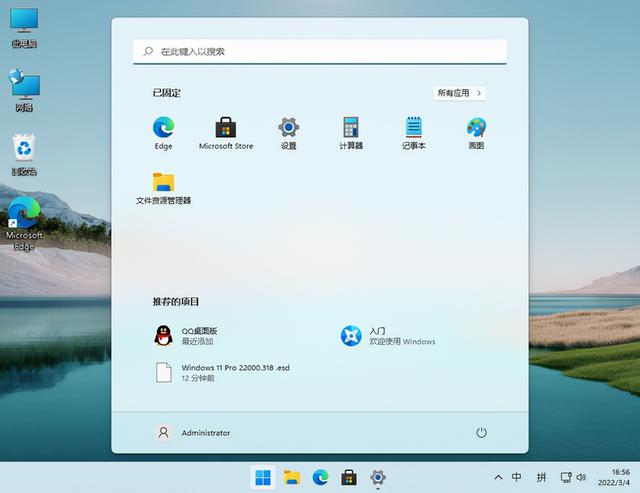Toggle the 中 input language indicator
Screen dimensions: 640x493
click(517, 477)
